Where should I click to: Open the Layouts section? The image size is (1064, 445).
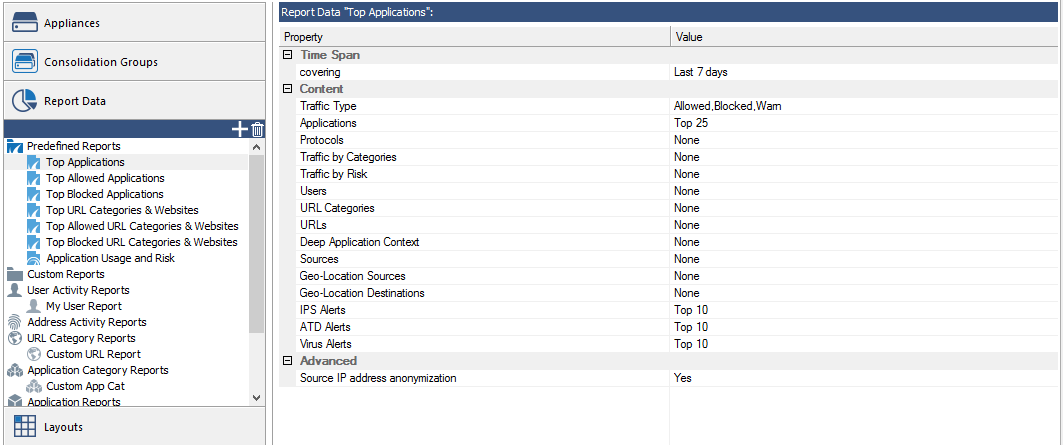point(133,427)
